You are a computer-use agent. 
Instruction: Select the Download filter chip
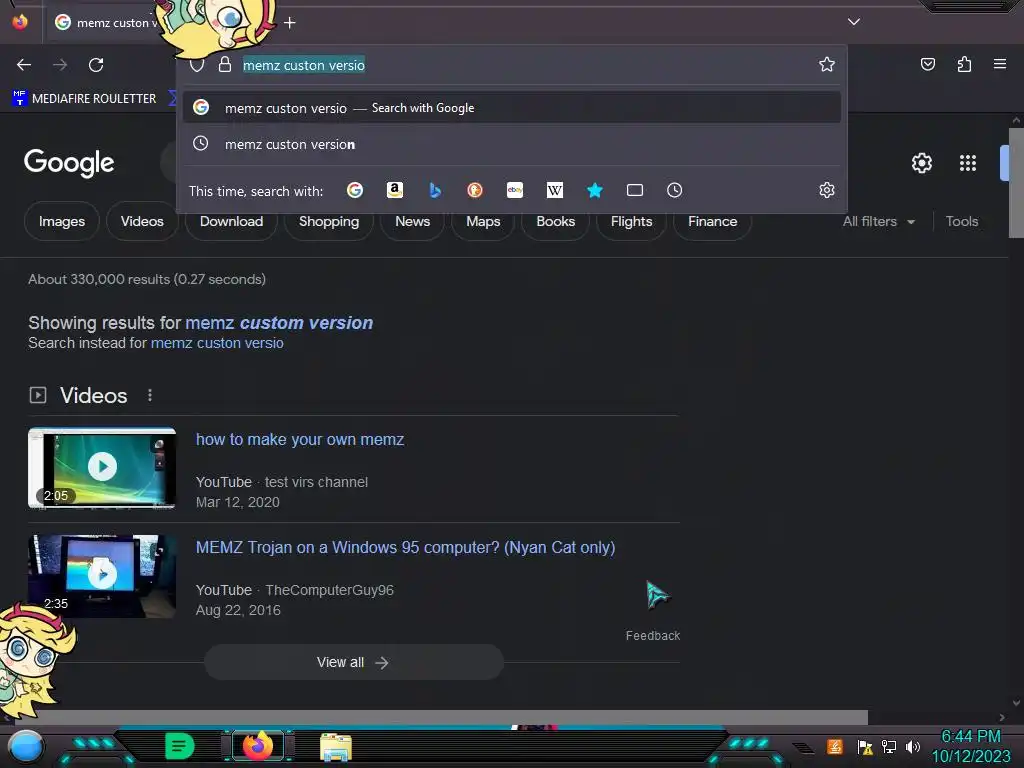point(231,221)
